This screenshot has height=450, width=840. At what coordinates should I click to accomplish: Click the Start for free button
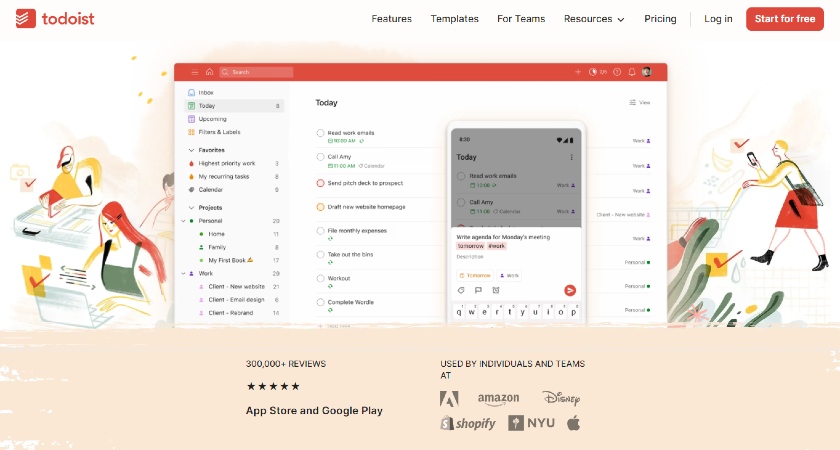click(785, 19)
